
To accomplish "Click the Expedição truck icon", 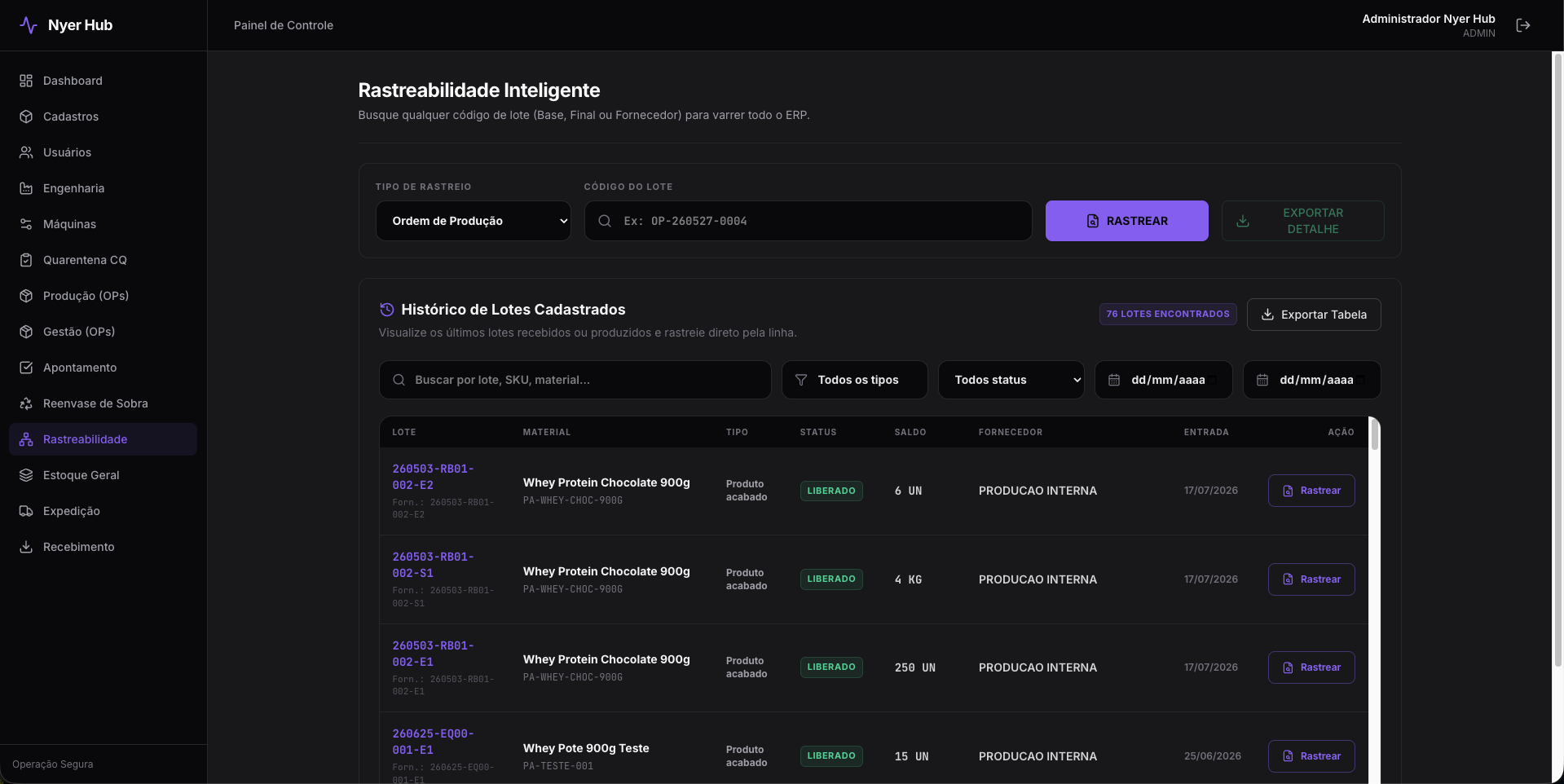I will (x=26, y=511).
